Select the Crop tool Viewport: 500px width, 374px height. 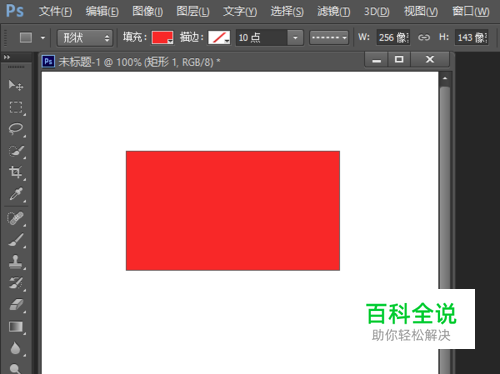click(16, 172)
